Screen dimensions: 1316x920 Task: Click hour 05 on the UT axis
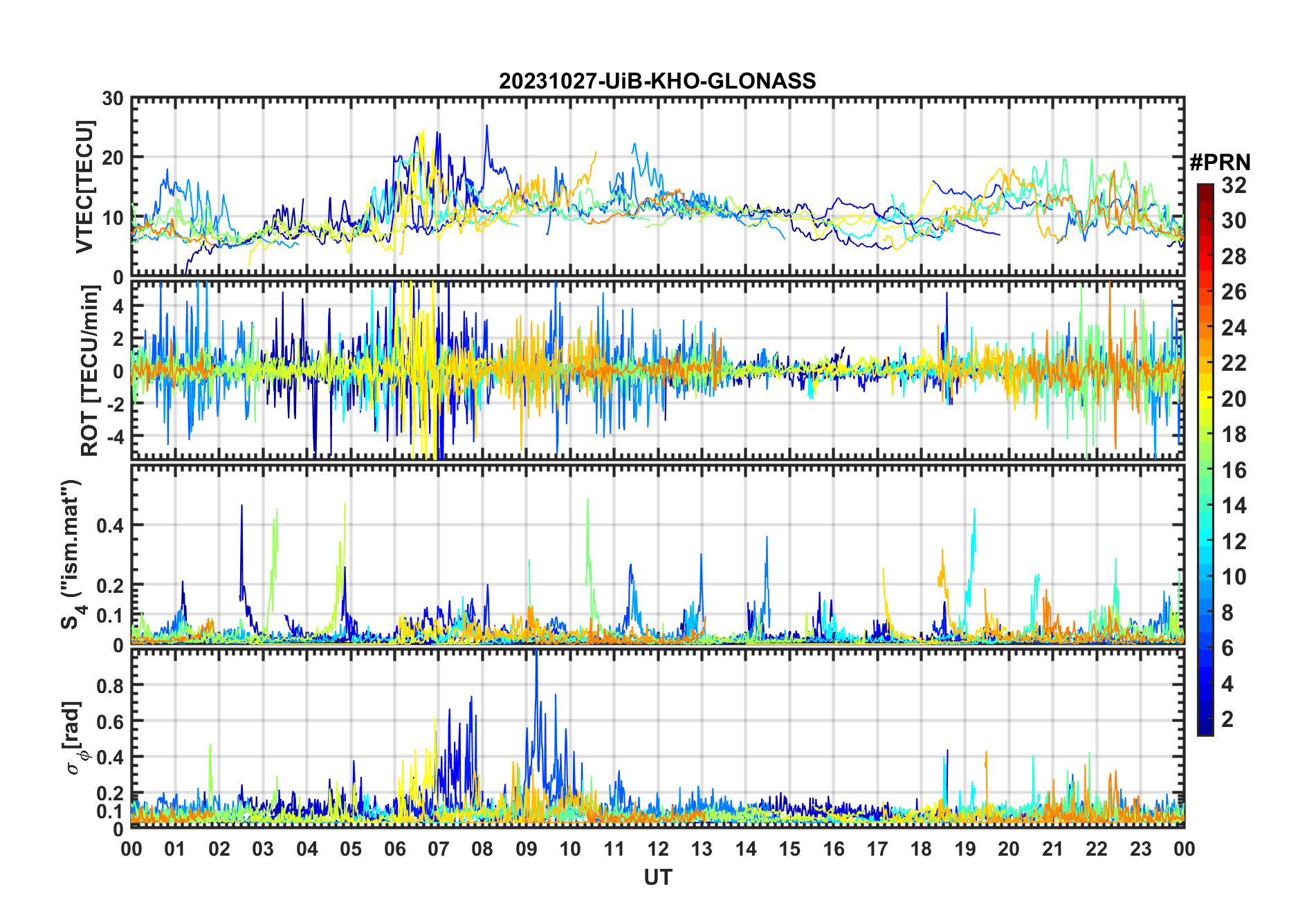(351, 849)
